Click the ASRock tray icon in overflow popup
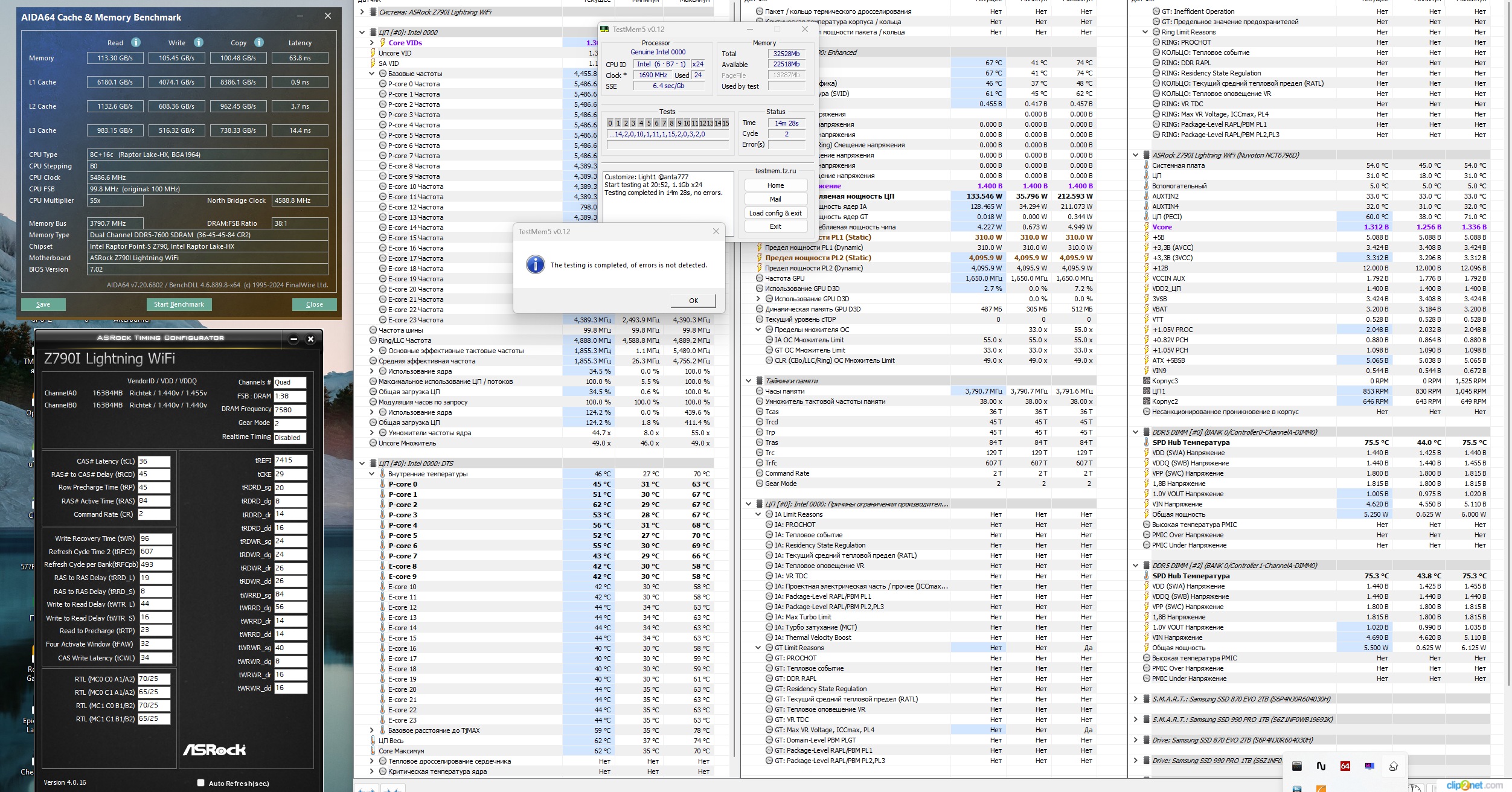1512x792 pixels. tap(1297, 766)
